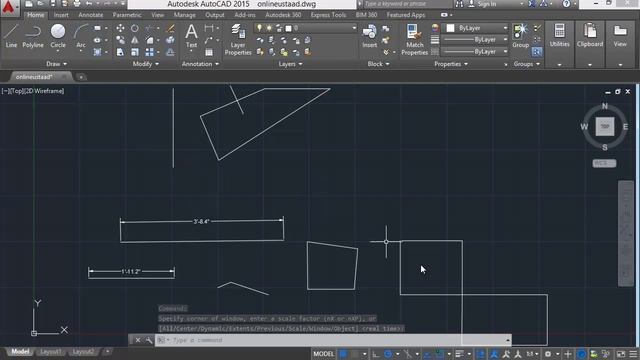The width and height of the screenshot is (640, 360).
Task: Switch to the Express Tools tab
Action: (x=328, y=15)
